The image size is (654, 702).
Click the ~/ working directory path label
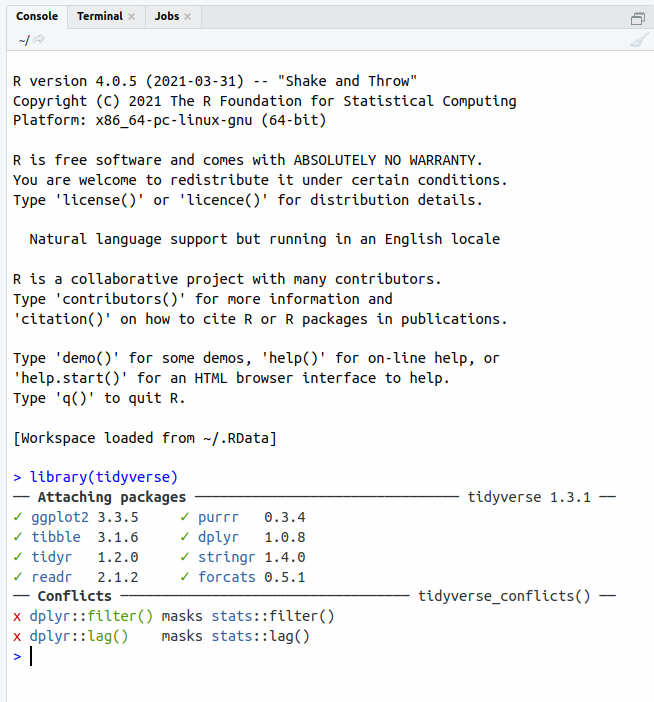24,40
